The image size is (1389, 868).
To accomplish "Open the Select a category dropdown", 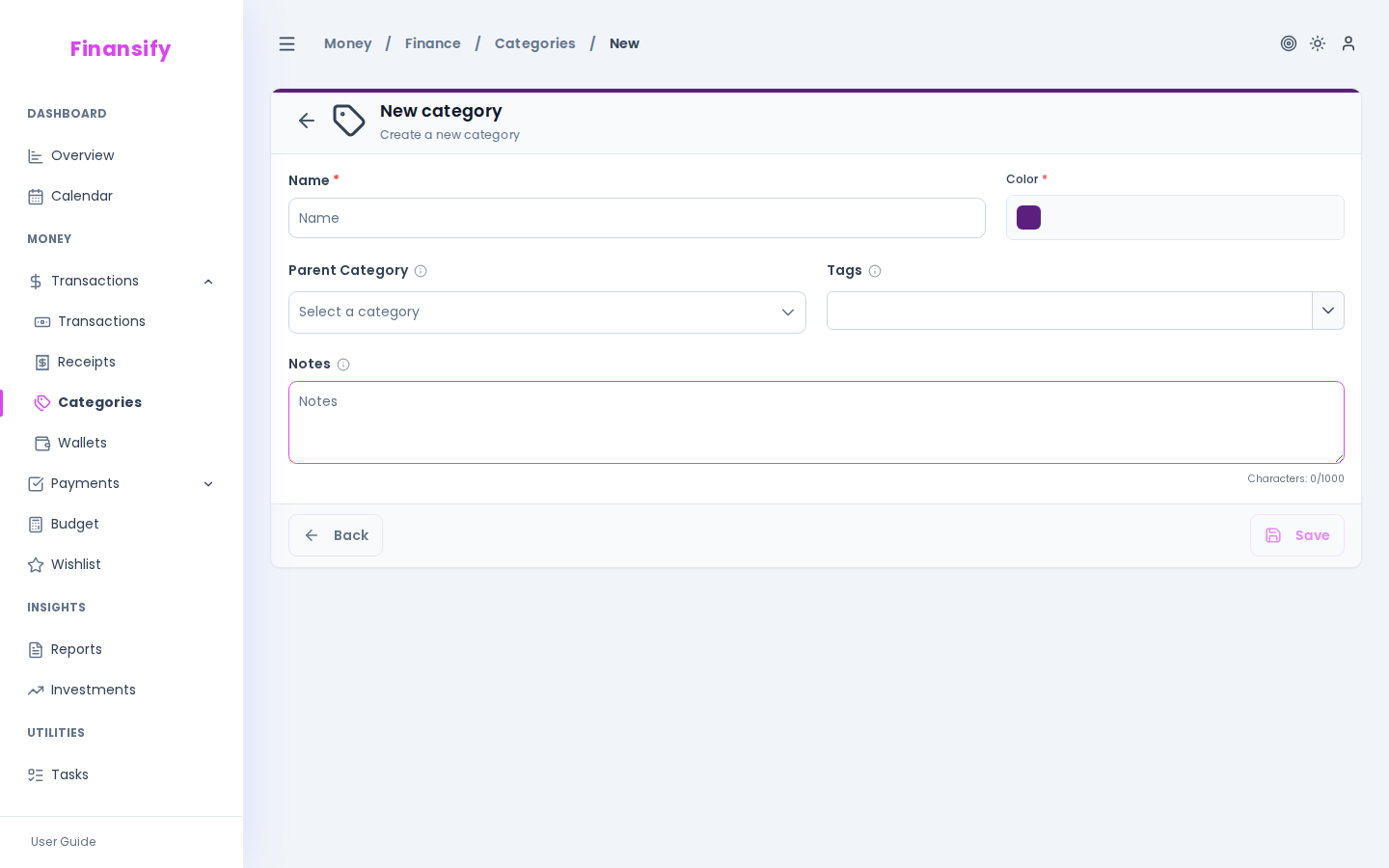I will [548, 312].
